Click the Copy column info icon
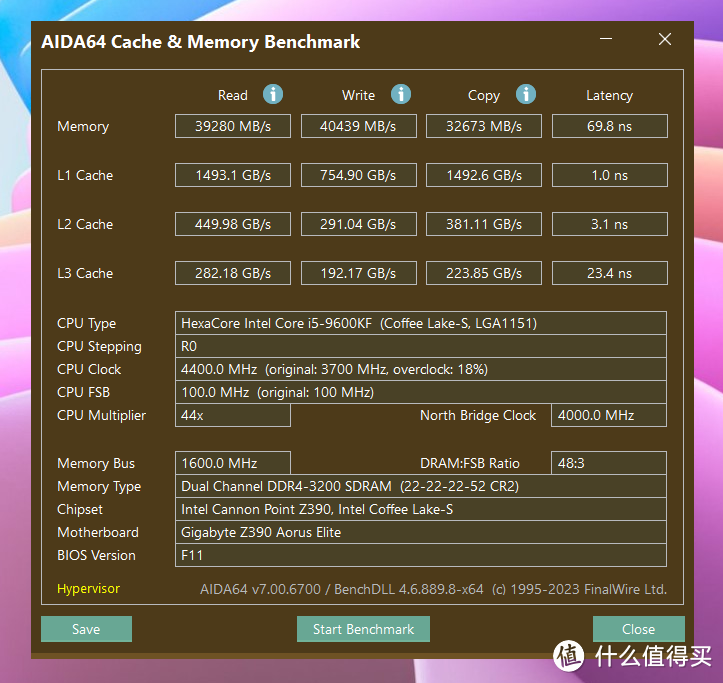This screenshot has height=683, width=723. pyautogui.click(x=526, y=95)
